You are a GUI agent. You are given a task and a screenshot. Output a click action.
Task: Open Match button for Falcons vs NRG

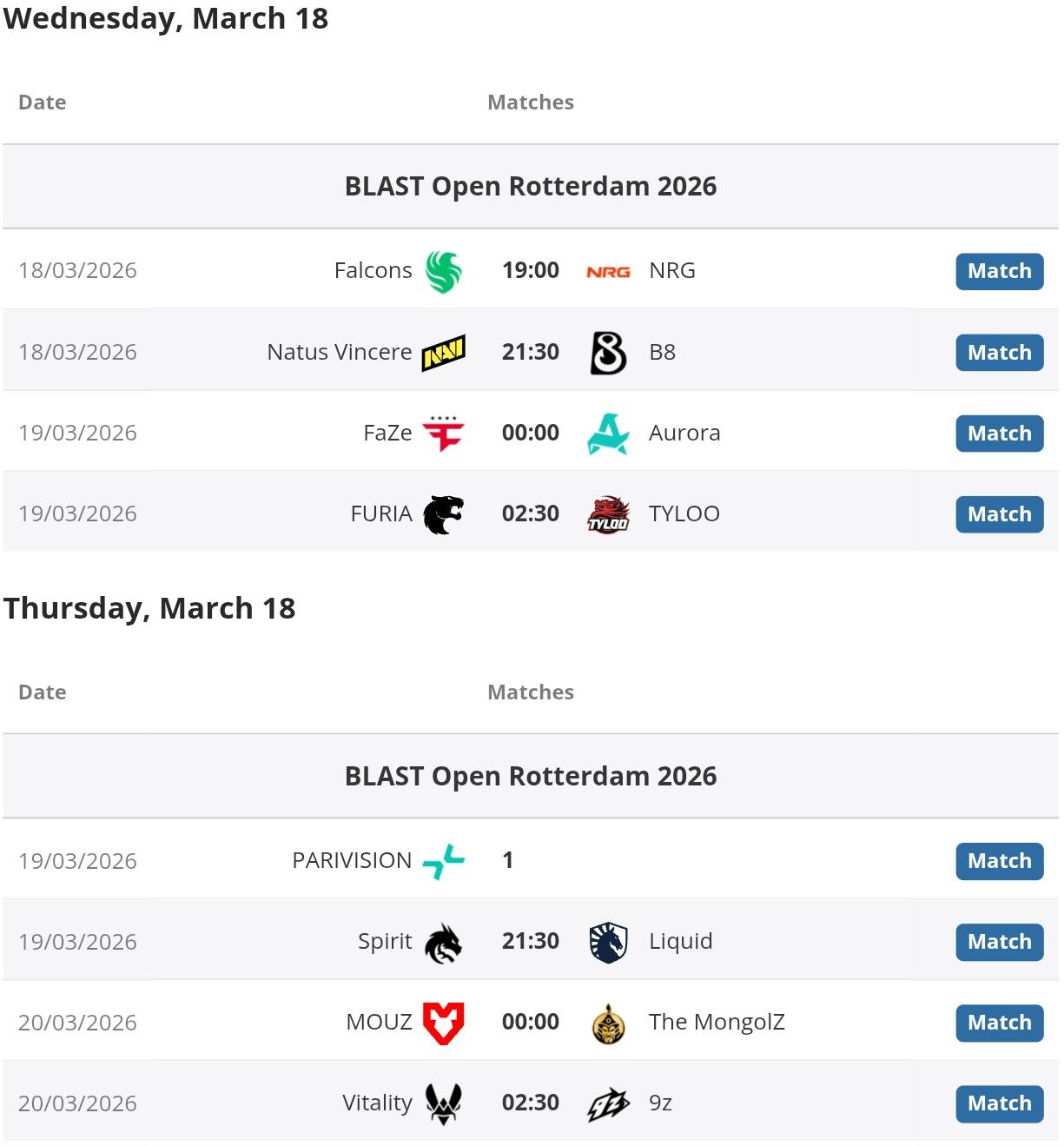tap(999, 271)
